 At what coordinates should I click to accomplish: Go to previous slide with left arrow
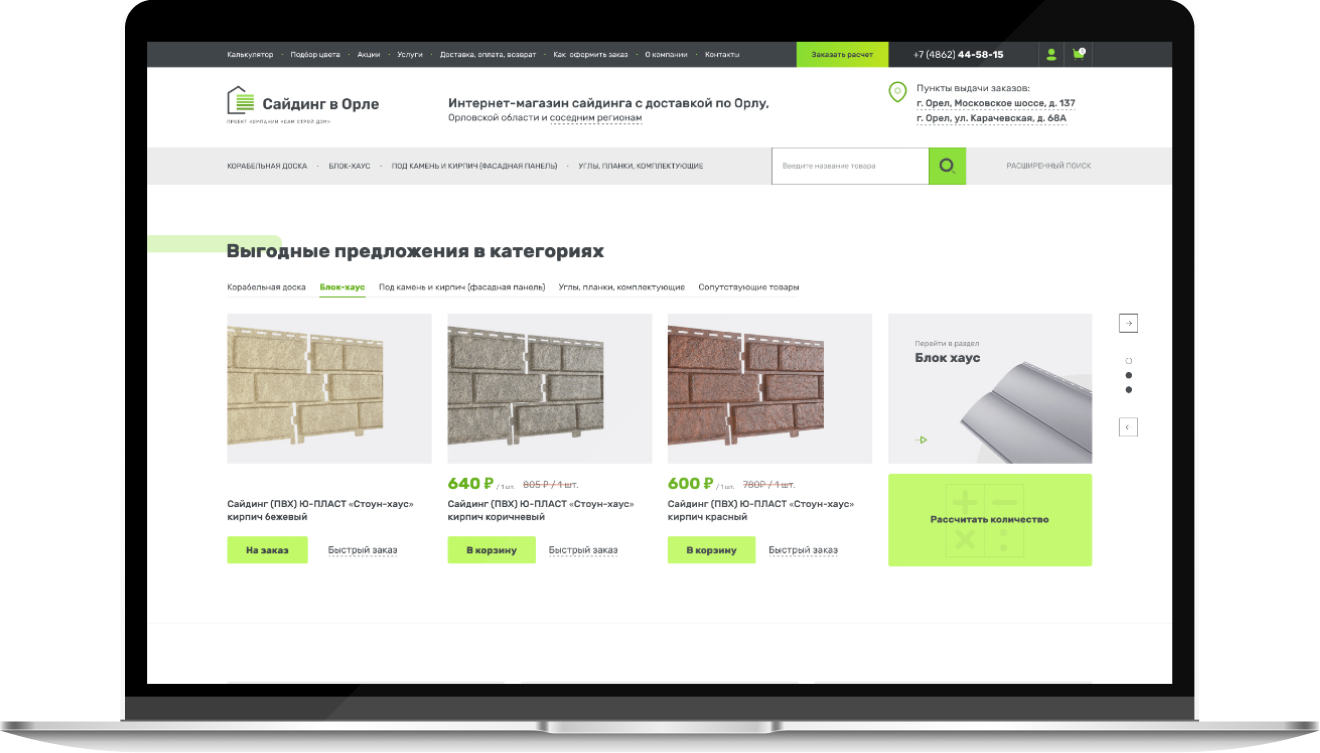1128,427
